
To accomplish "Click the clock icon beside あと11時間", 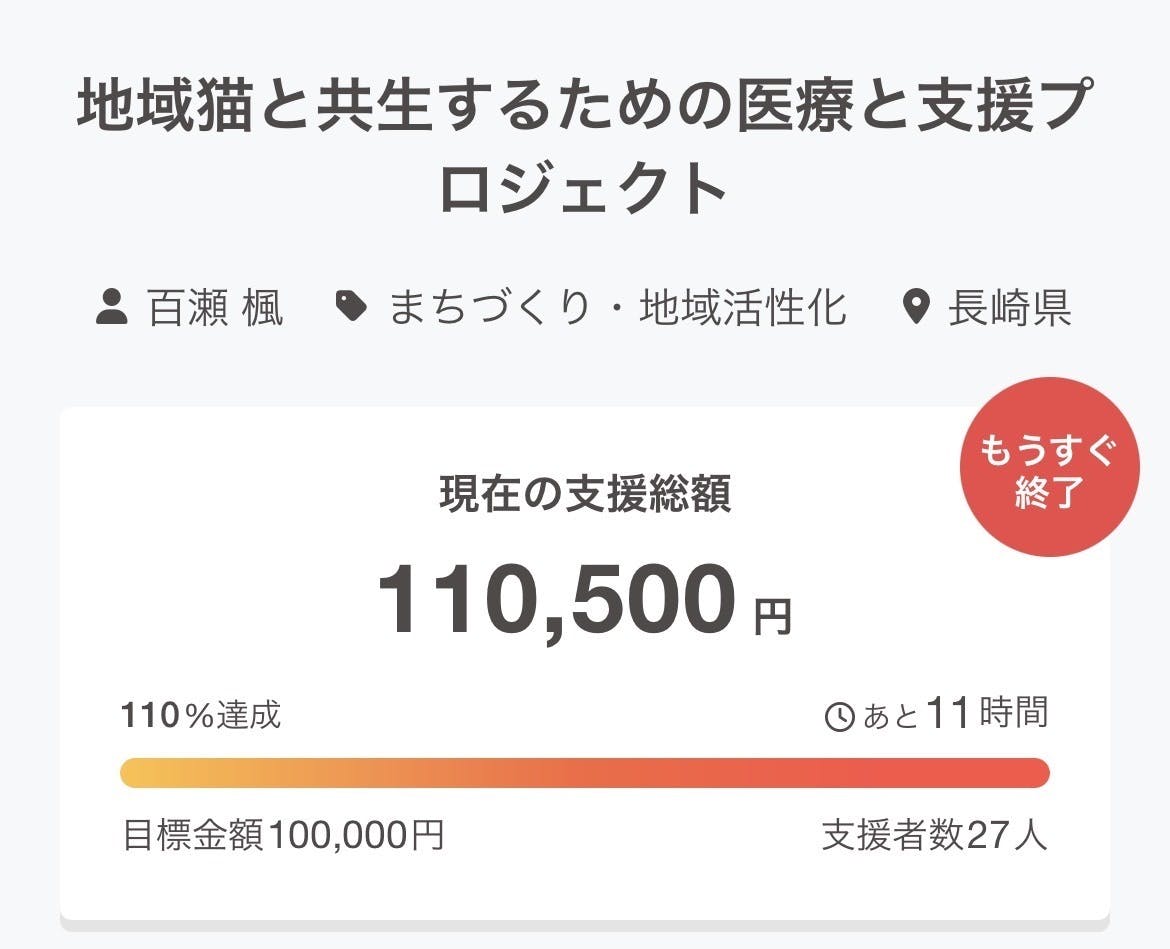I will pos(839,716).
